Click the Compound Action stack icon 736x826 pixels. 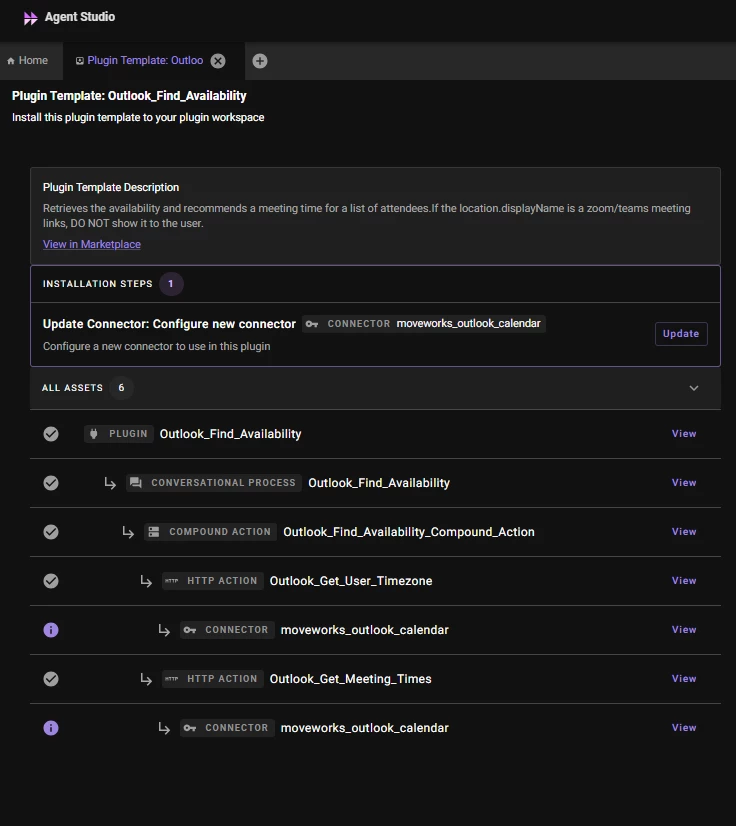point(154,532)
